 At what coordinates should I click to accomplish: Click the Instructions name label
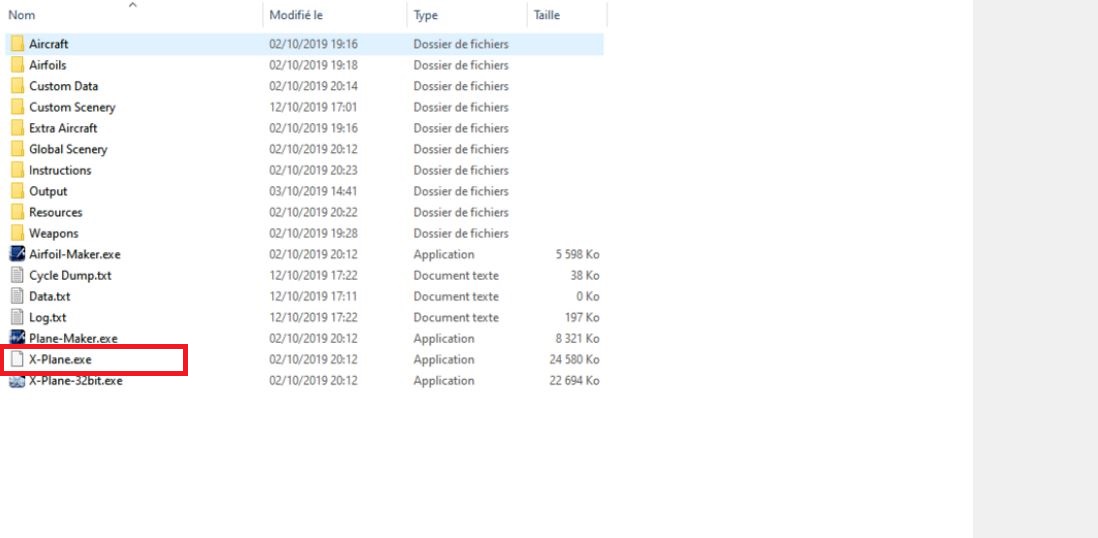coord(60,170)
